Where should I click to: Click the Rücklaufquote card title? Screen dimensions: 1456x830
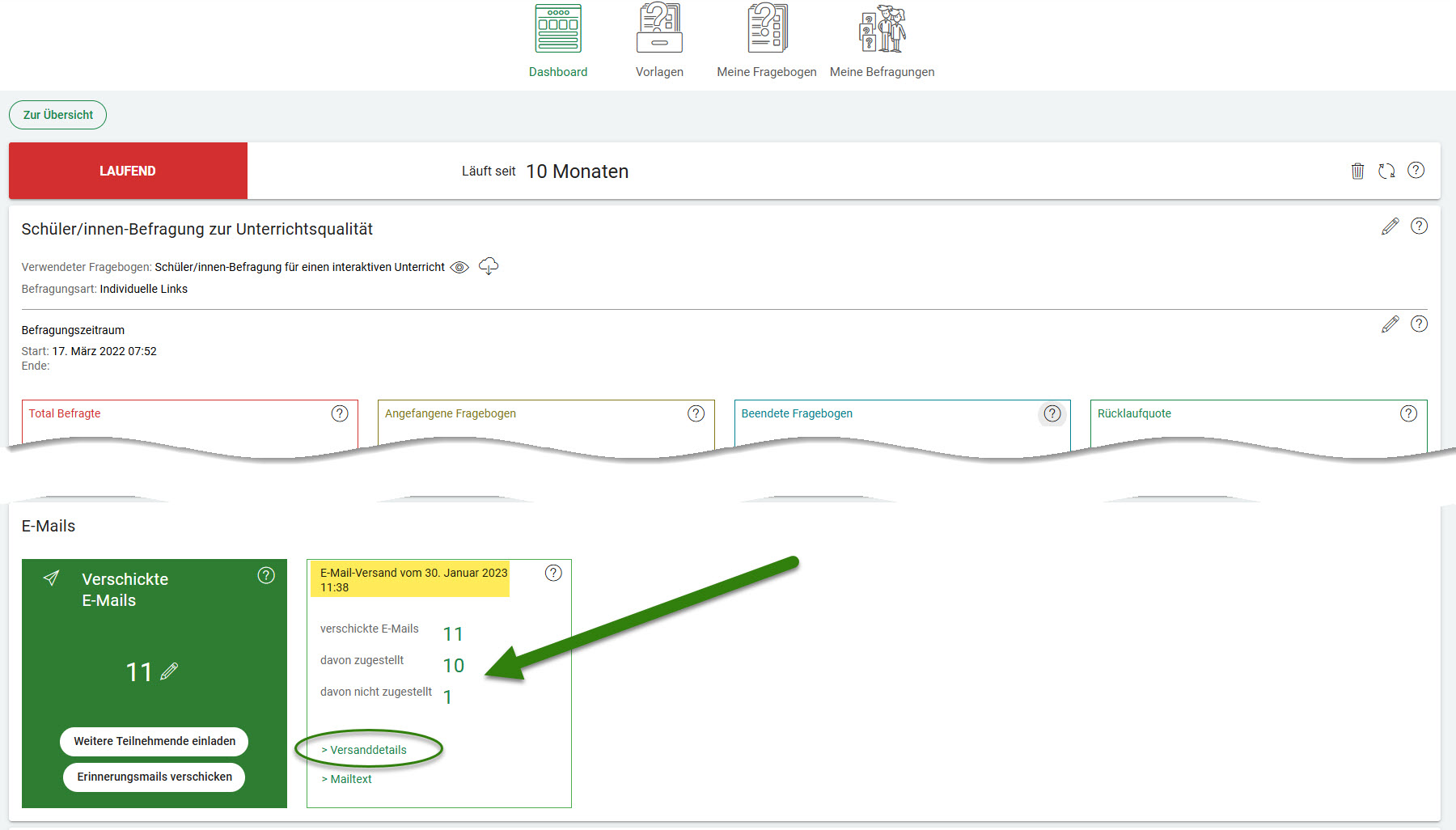[1134, 413]
